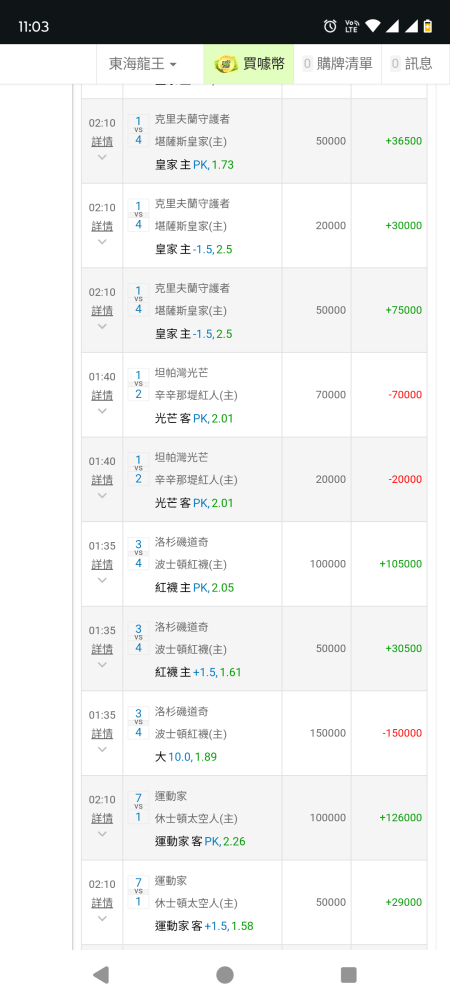Tap the Android recent apps square icon

click(349, 974)
